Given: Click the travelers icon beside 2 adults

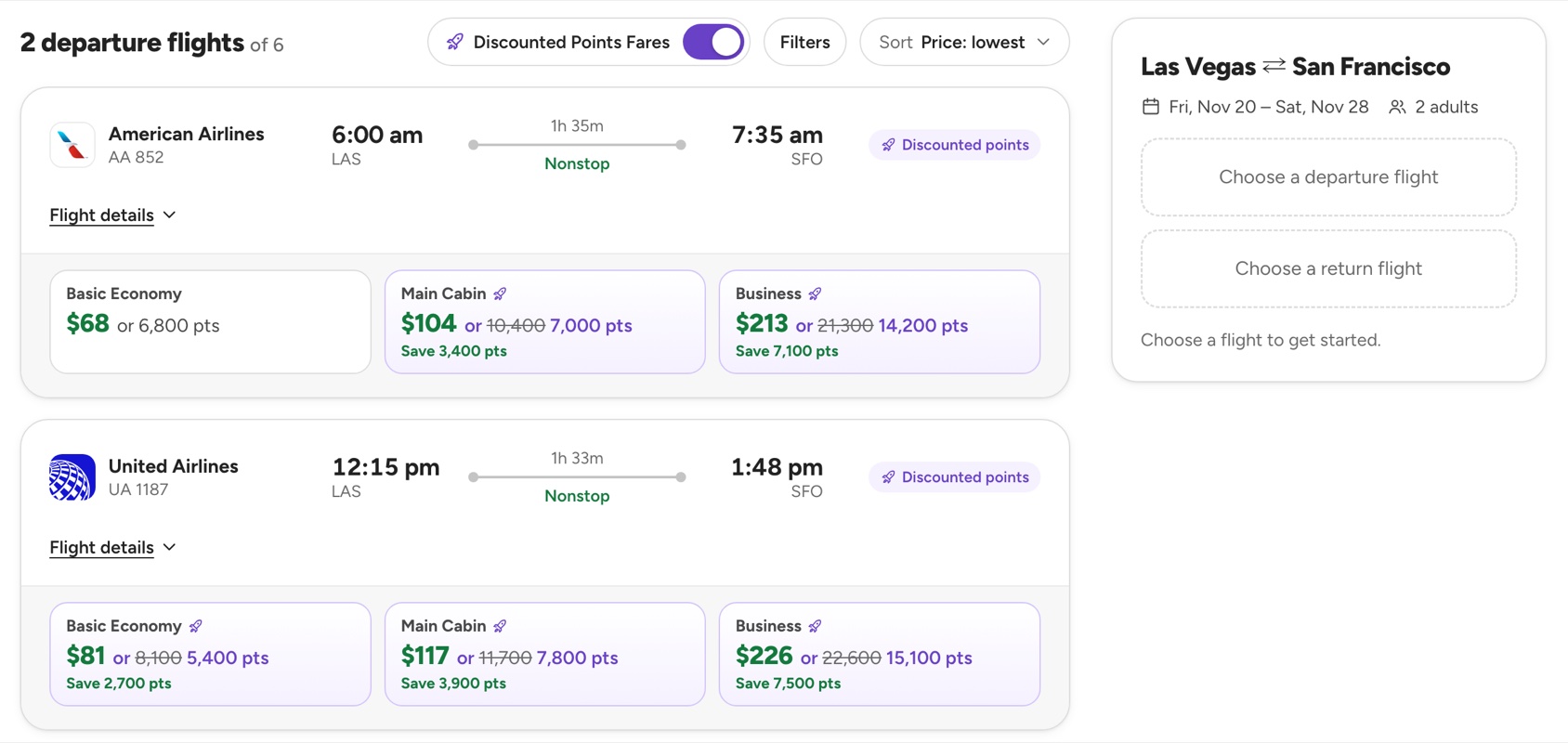Looking at the screenshot, I should click(x=1397, y=107).
